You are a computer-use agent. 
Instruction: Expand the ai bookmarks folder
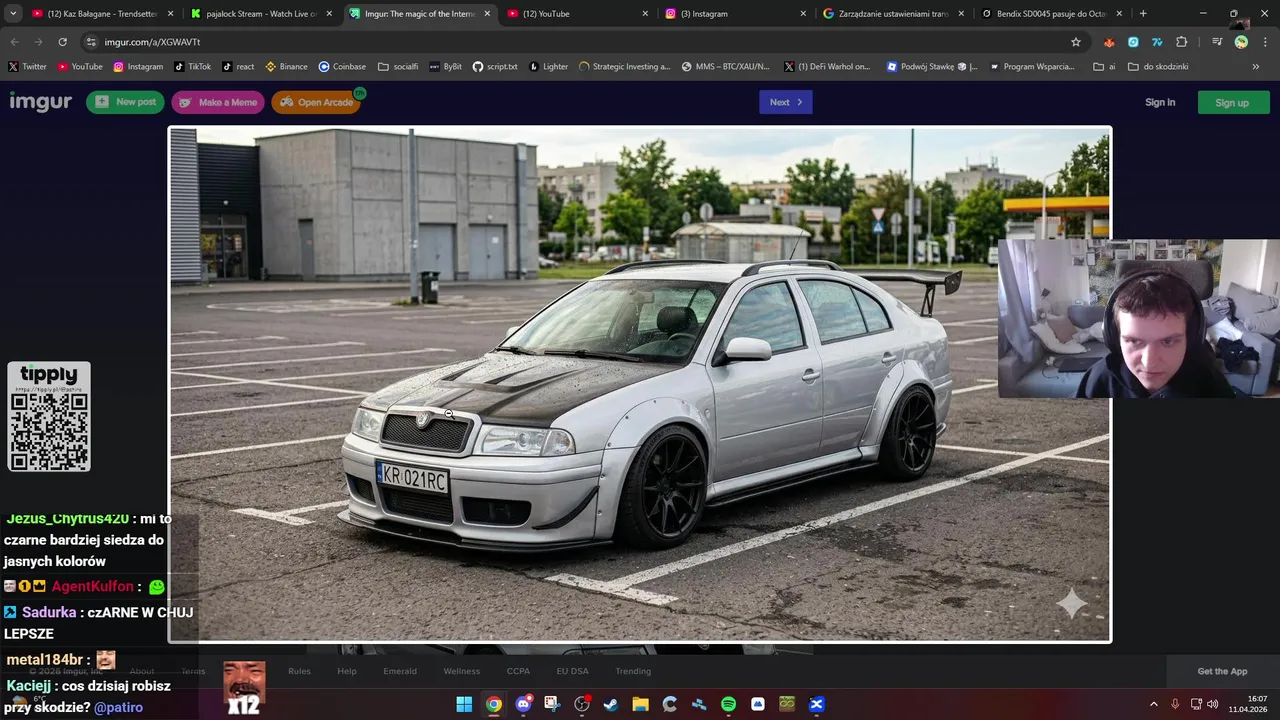pos(1104,67)
